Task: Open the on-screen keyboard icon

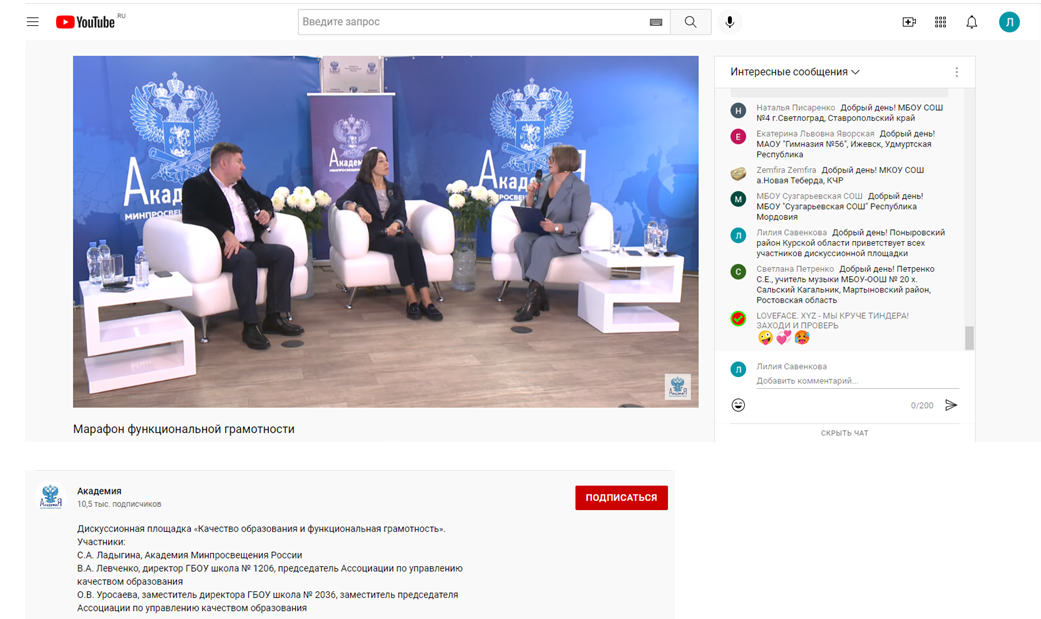Action: (x=656, y=22)
